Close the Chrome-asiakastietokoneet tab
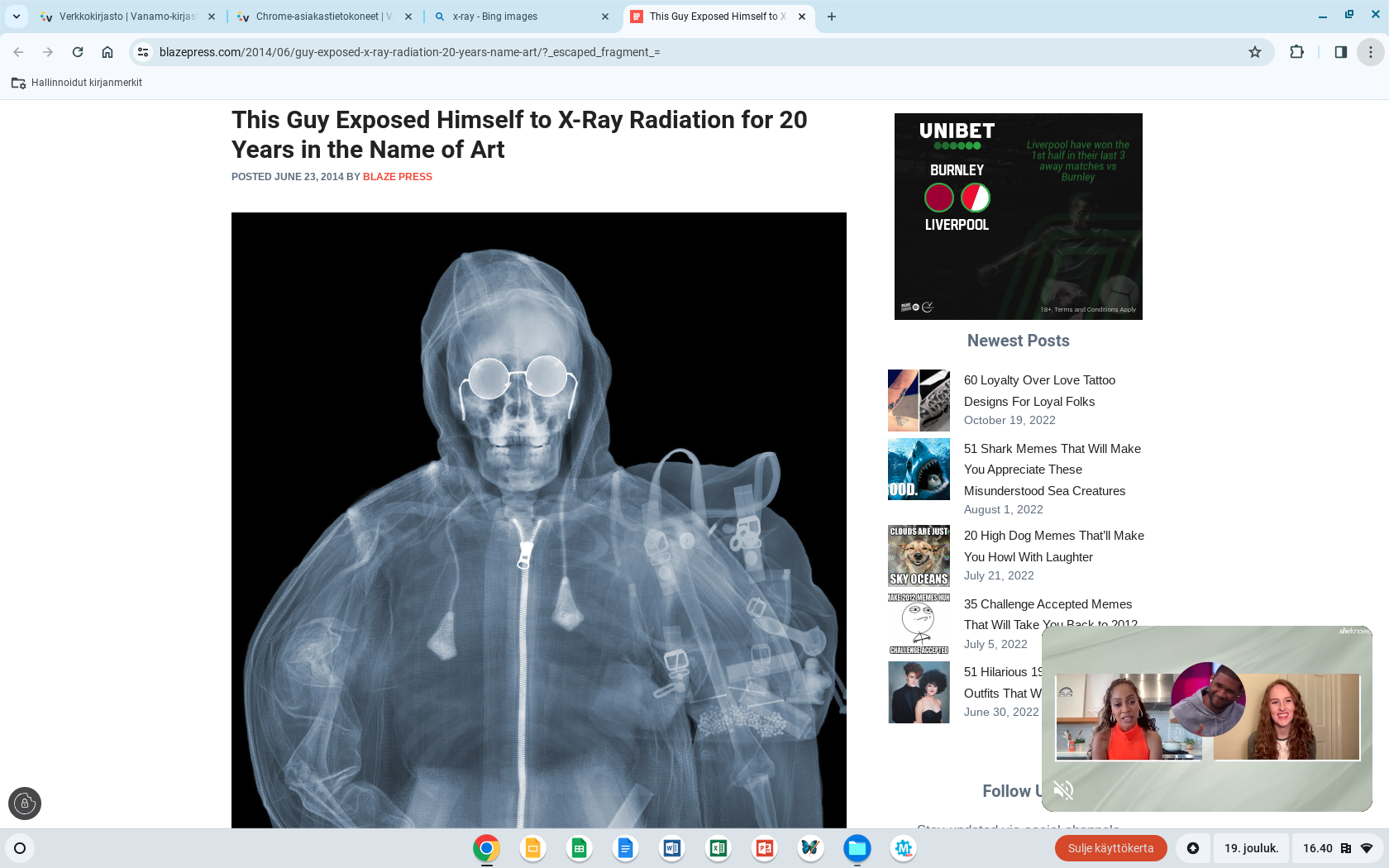The image size is (1389, 868). pos(408,17)
